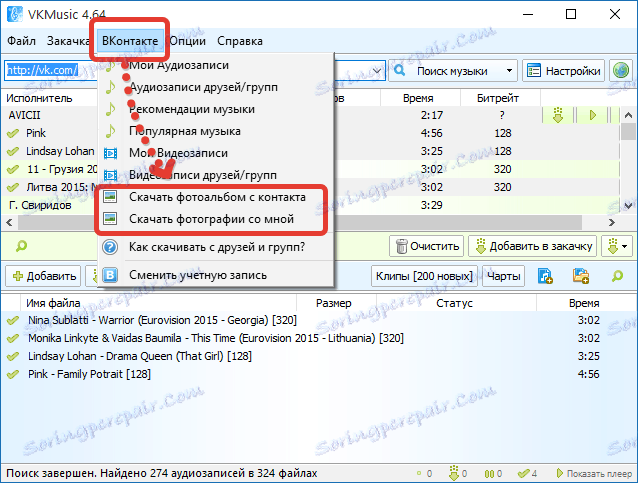Open the Закачка menu

coord(68,41)
